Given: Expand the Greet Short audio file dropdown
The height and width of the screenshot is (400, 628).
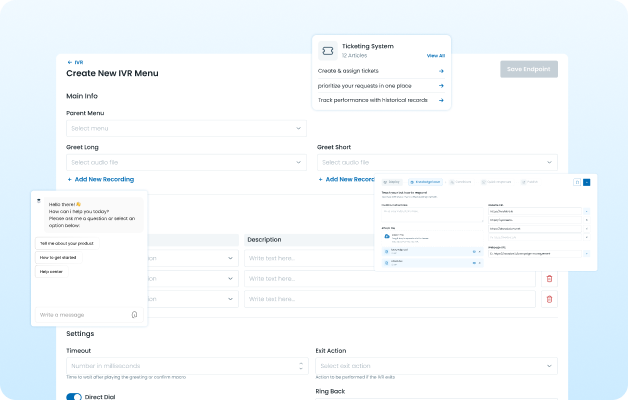Looking at the screenshot, I should pyautogui.click(x=436, y=162).
